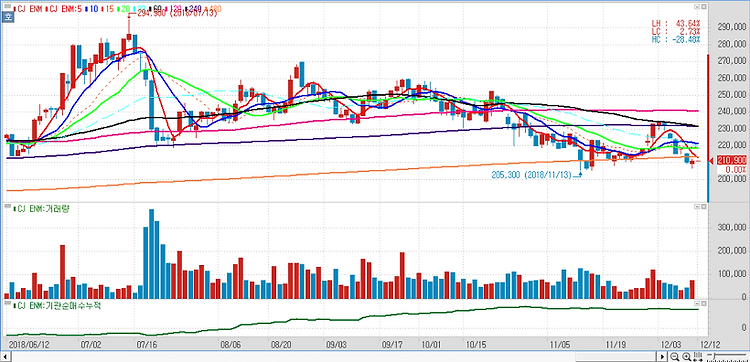The height and width of the screenshot is (362, 750).
Task: Click the 205,300 (2018/11/13) low price annotation
Action: coord(531,176)
